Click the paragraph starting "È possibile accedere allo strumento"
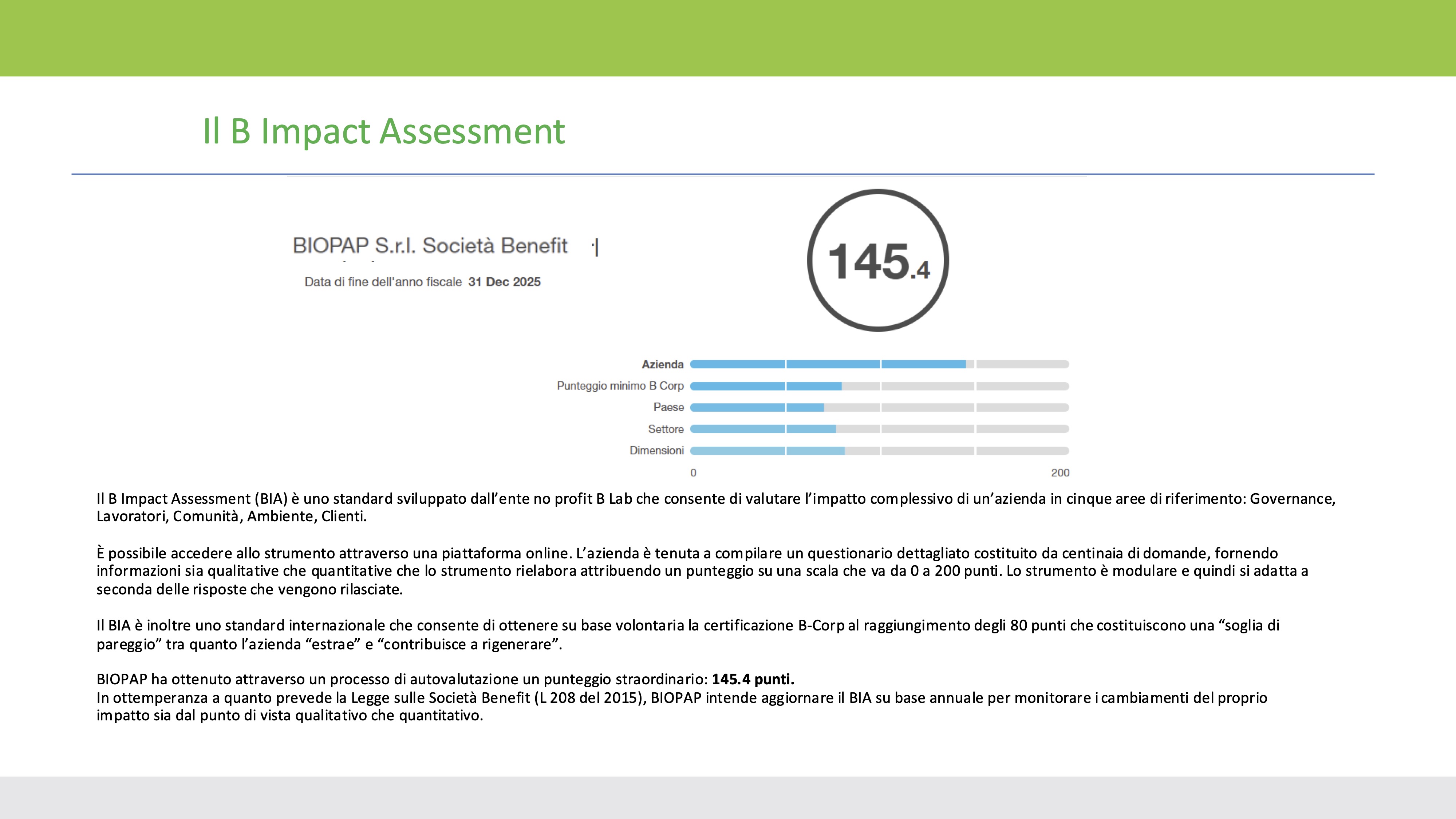This screenshot has width=1456, height=819. click(x=703, y=571)
